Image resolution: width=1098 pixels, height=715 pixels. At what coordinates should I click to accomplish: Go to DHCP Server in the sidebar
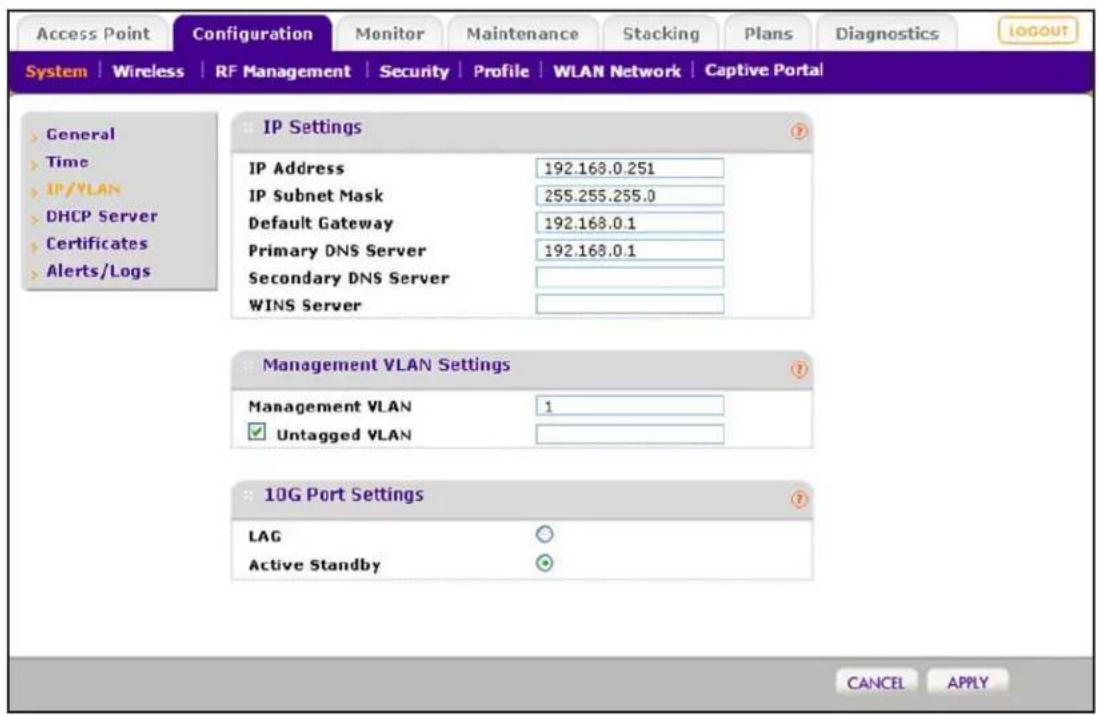click(102, 216)
